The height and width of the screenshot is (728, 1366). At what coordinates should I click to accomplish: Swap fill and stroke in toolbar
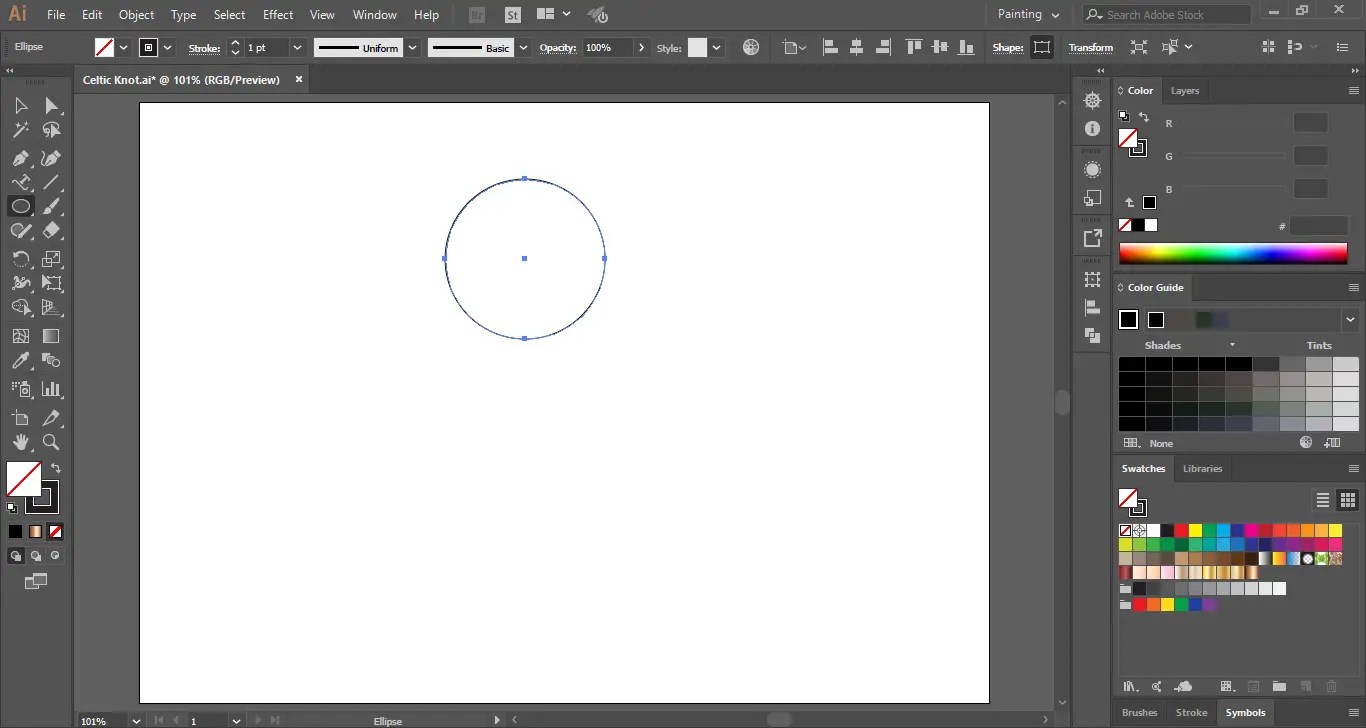pos(56,467)
